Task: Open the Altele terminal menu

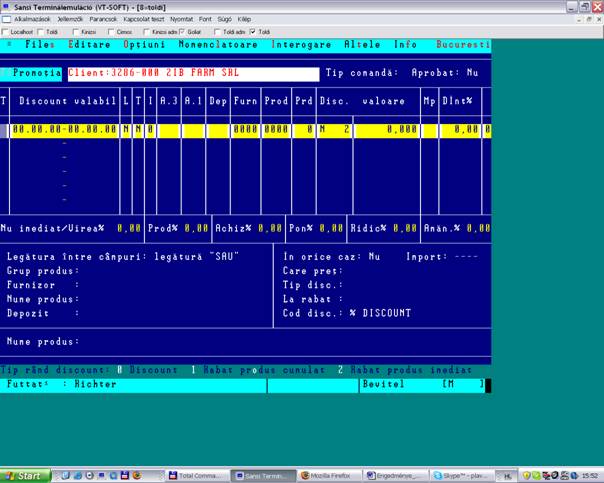Action: pos(362,45)
